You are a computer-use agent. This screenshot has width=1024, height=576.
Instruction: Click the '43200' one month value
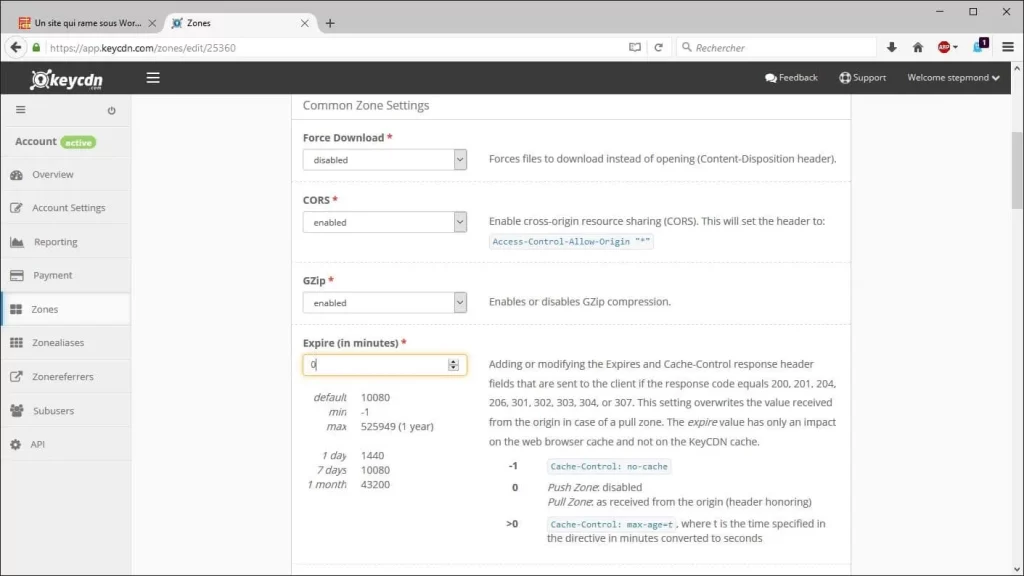[376, 485]
